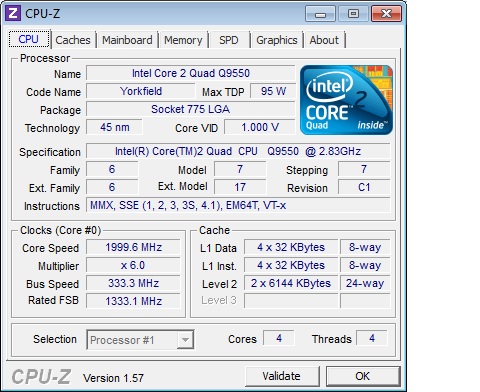Click the L1 Inst. 8-way value

coord(365,265)
